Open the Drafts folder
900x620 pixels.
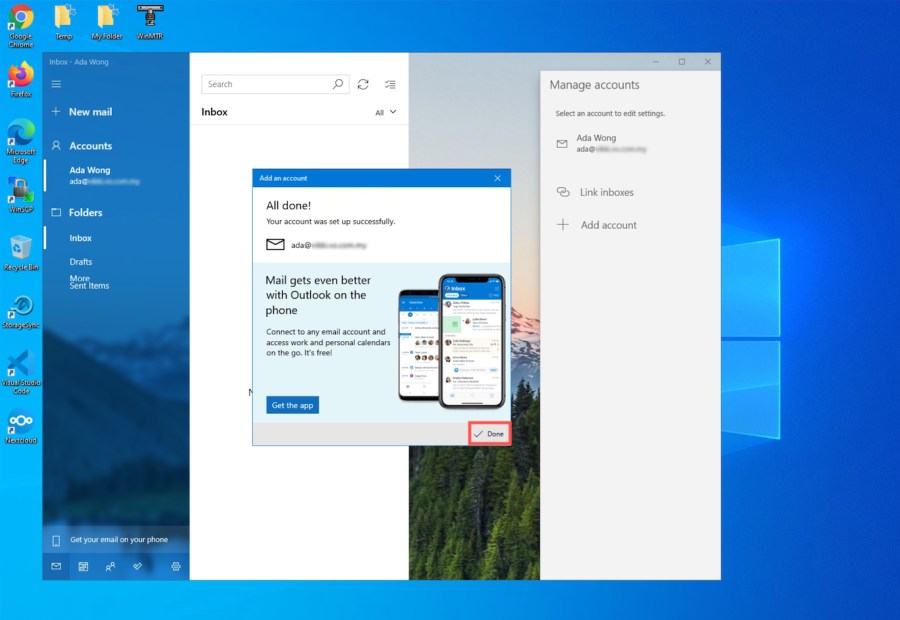81,262
